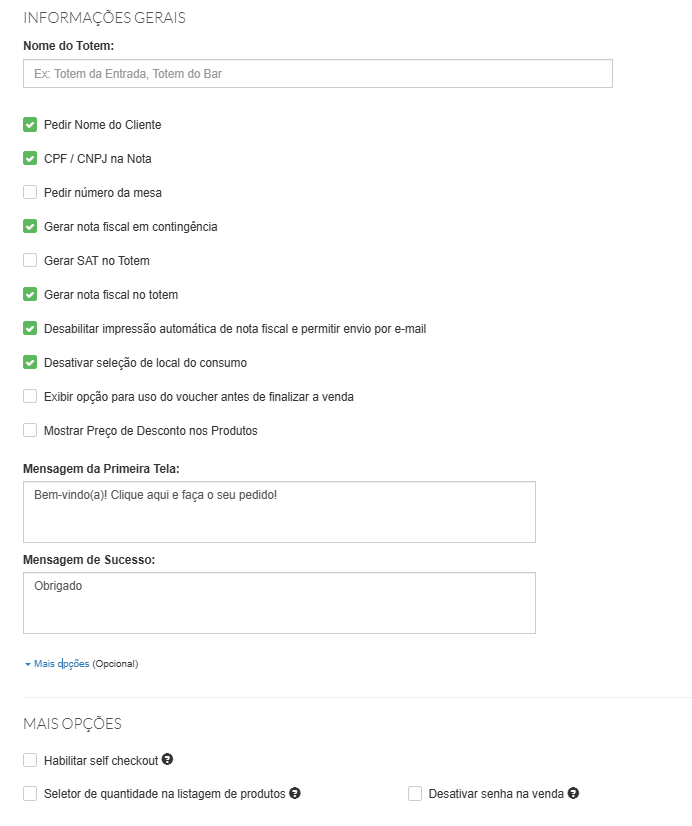Enable Habilitar self checkout checkbox
The image size is (692, 826).
click(x=30, y=760)
